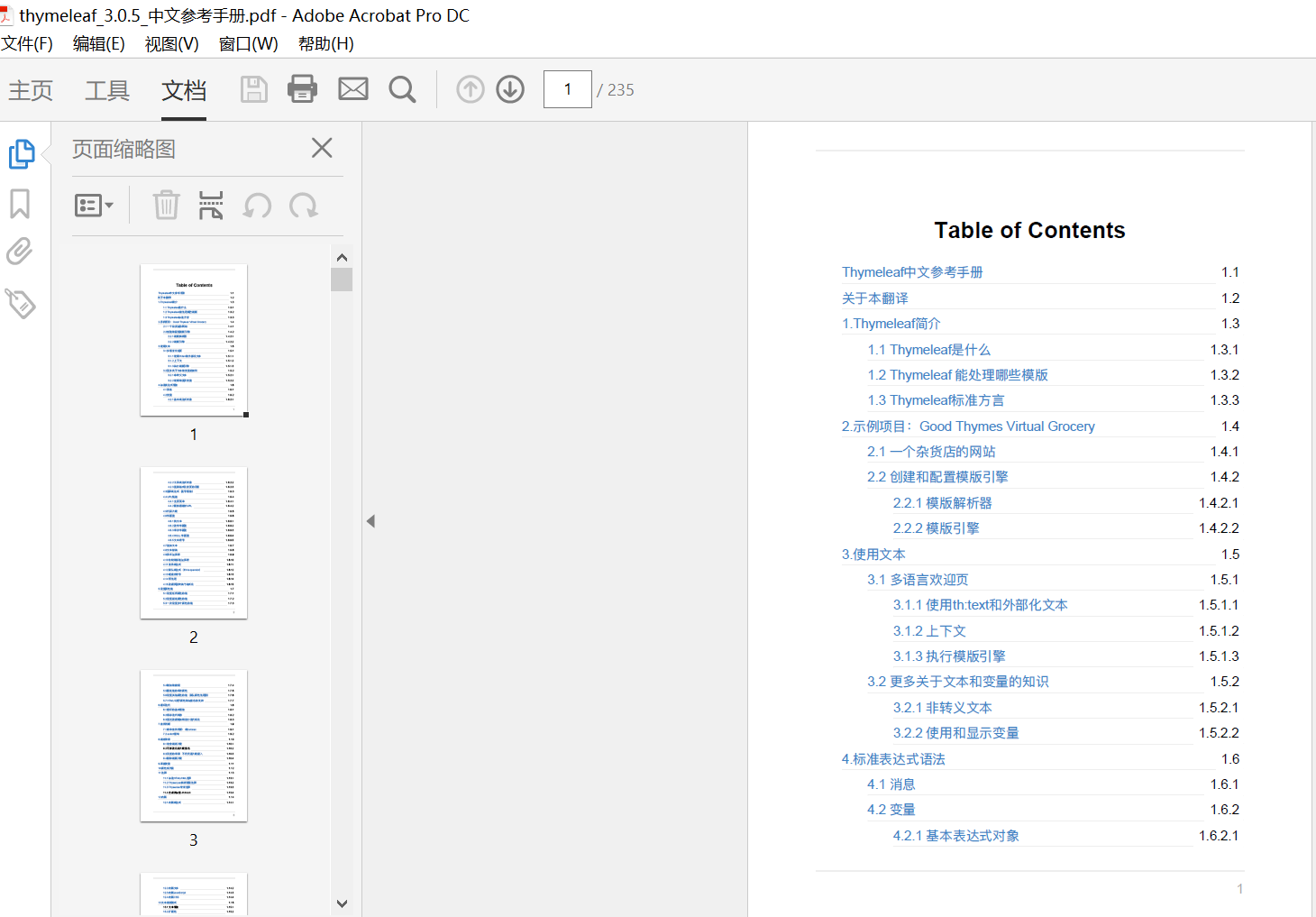Open link 3.2.1 非转义文本
Viewport: 1316px width, 917px height.
[x=943, y=708]
